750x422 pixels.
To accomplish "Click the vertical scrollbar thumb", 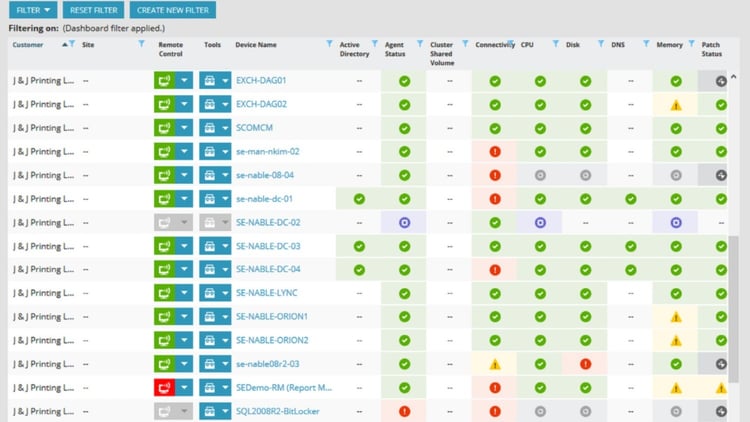I will [x=733, y=309].
